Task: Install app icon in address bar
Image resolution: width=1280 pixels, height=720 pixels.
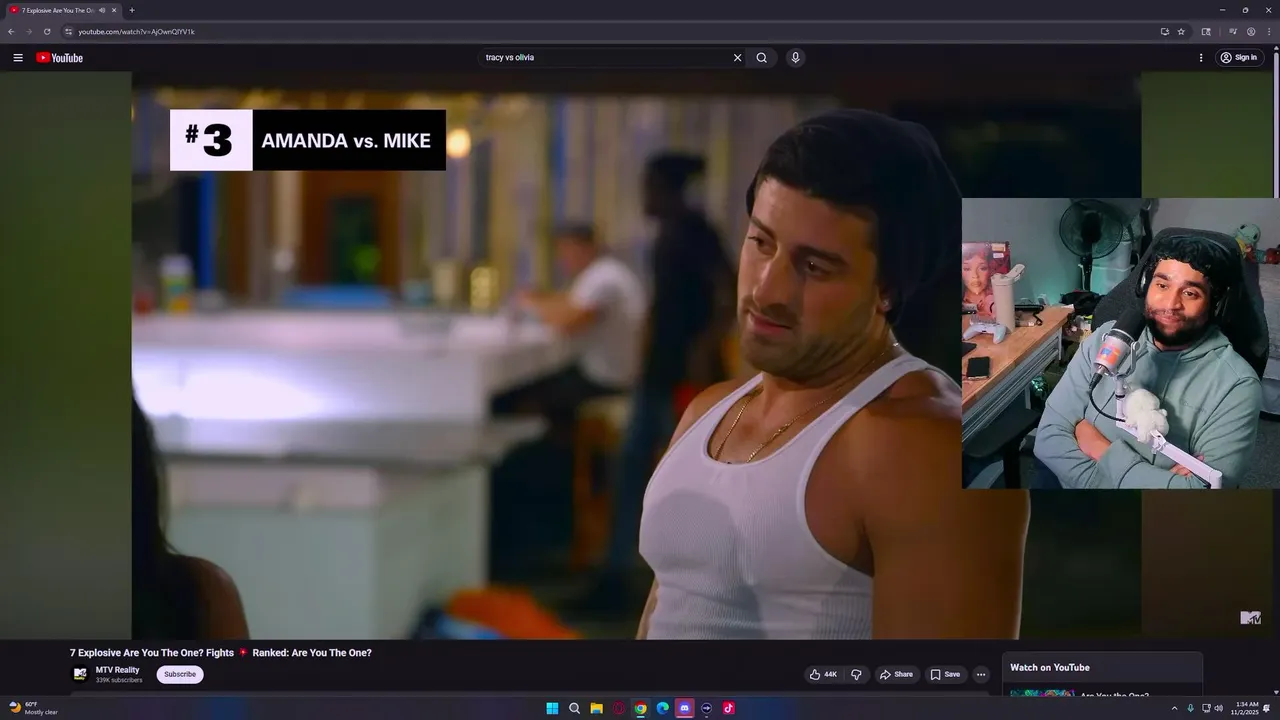Action: tap(1164, 32)
